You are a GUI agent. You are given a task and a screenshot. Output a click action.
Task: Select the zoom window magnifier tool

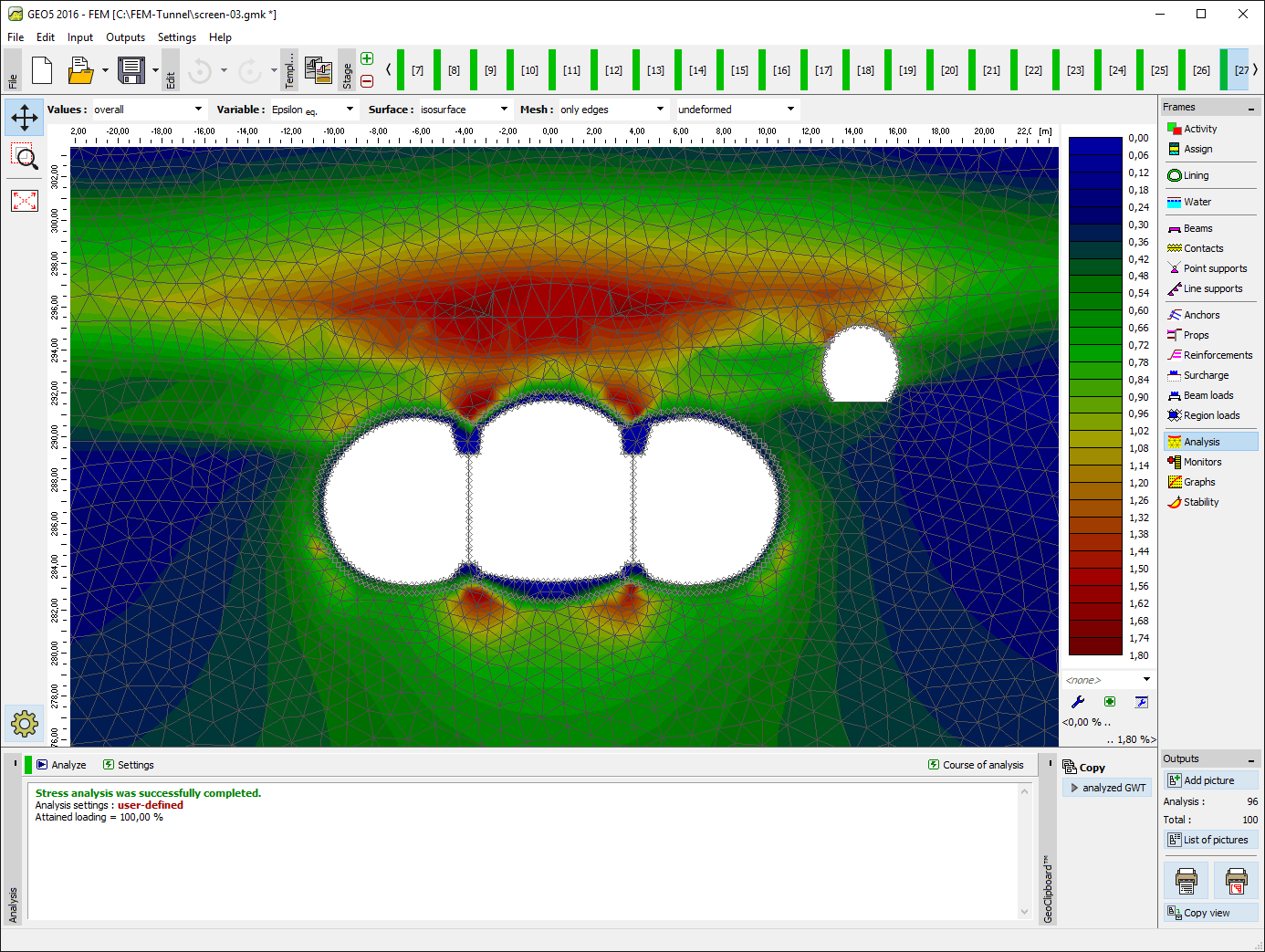pos(25,157)
